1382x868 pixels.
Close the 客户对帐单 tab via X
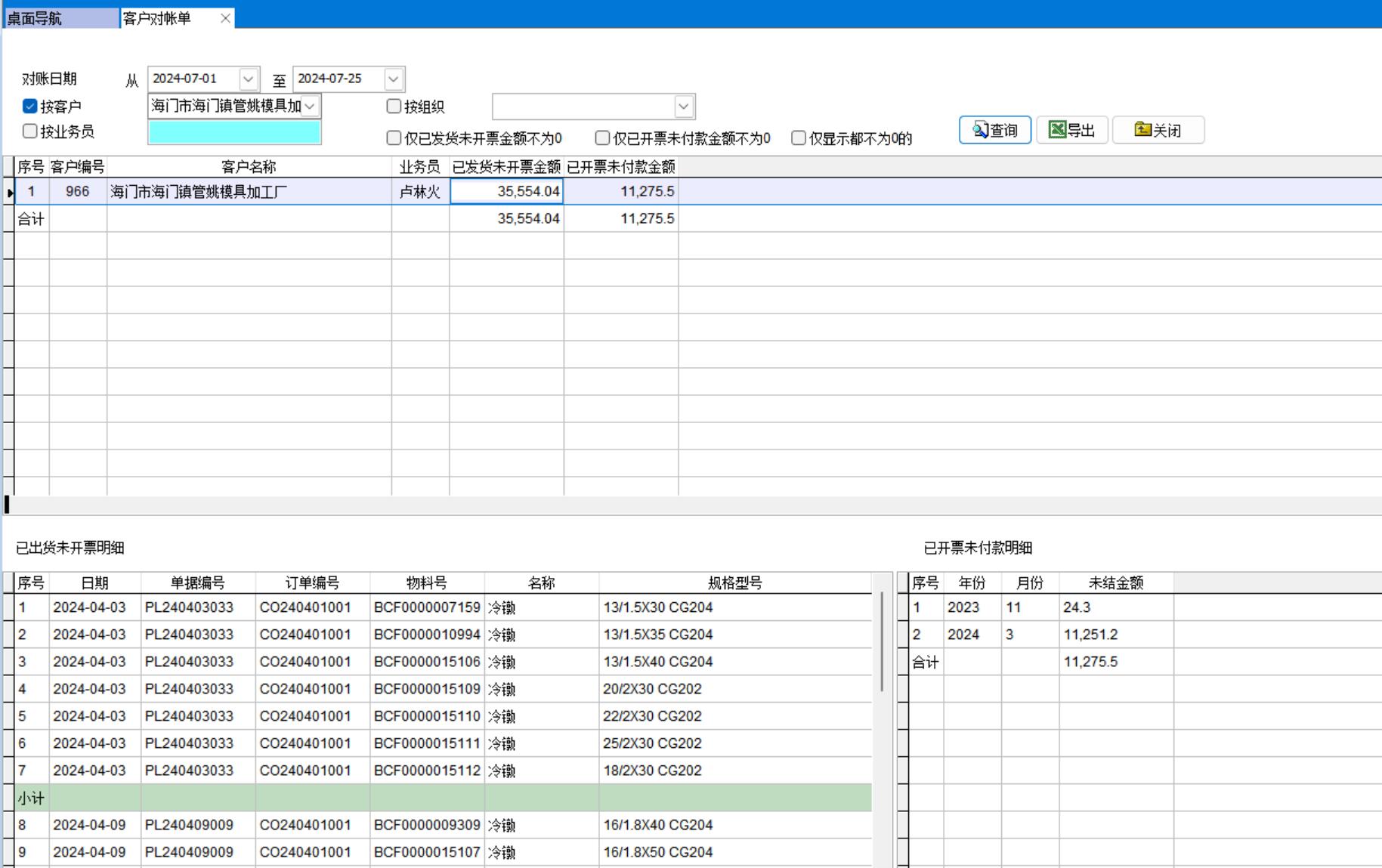225,18
